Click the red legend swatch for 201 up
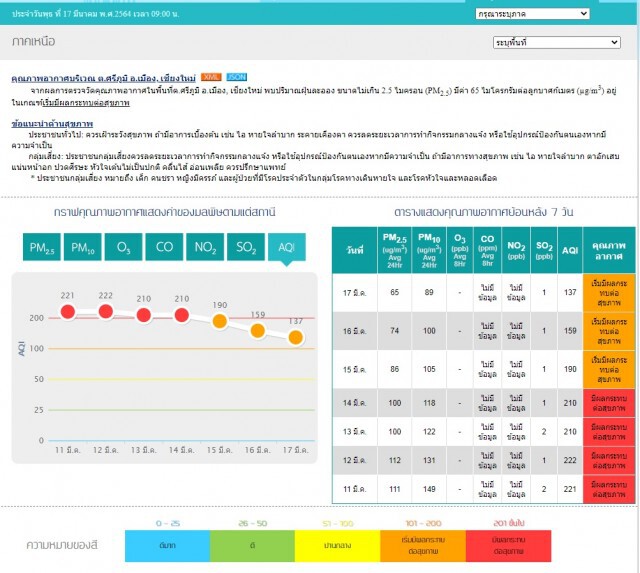640x573 pixels. point(509,546)
